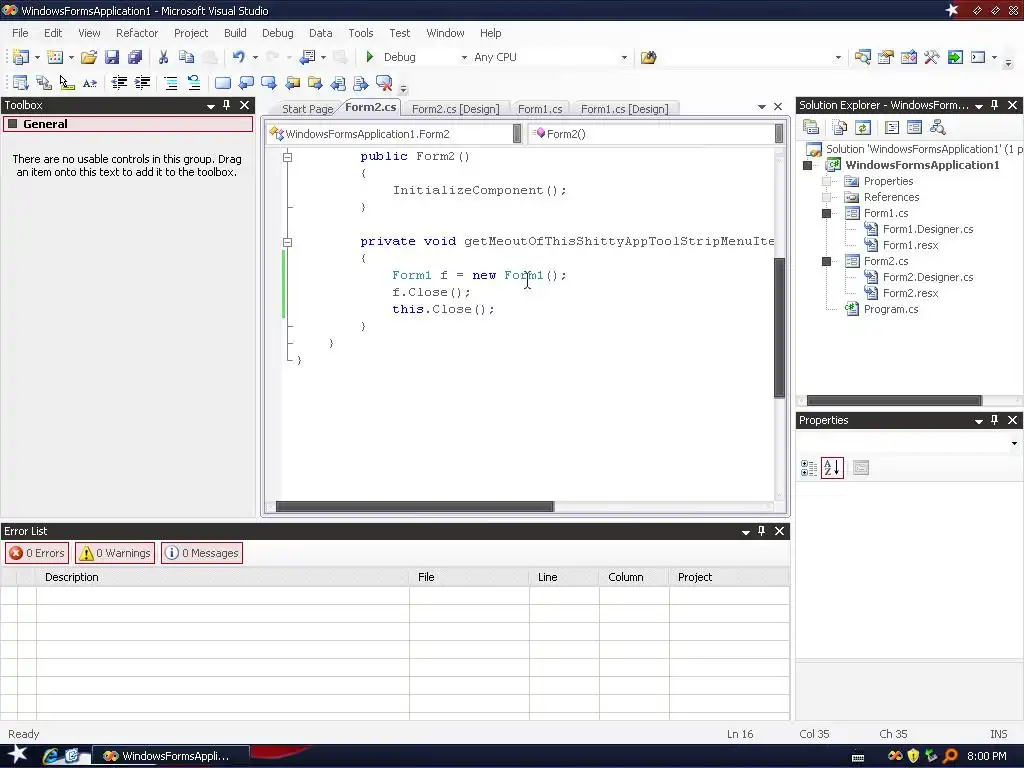Viewport: 1024px width, 768px height.
Task: Click the Navigate Backward icon
Action: point(307,57)
